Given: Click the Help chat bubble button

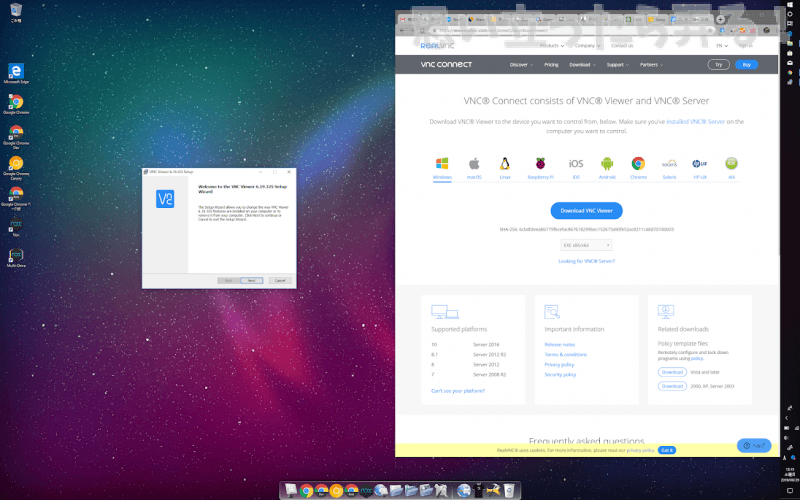Looking at the screenshot, I should point(754,445).
